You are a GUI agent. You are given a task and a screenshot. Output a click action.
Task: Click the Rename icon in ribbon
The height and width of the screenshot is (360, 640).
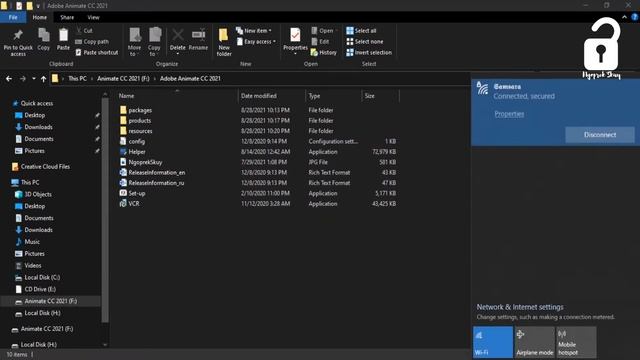coord(198,35)
